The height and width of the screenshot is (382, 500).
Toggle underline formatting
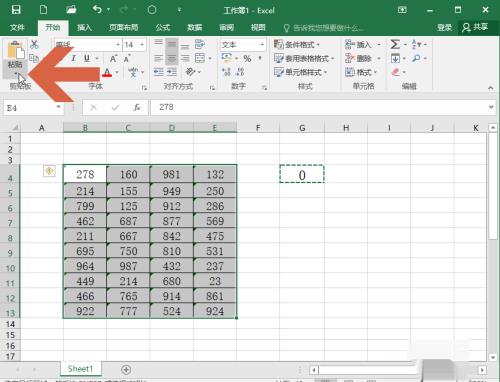tap(87, 59)
